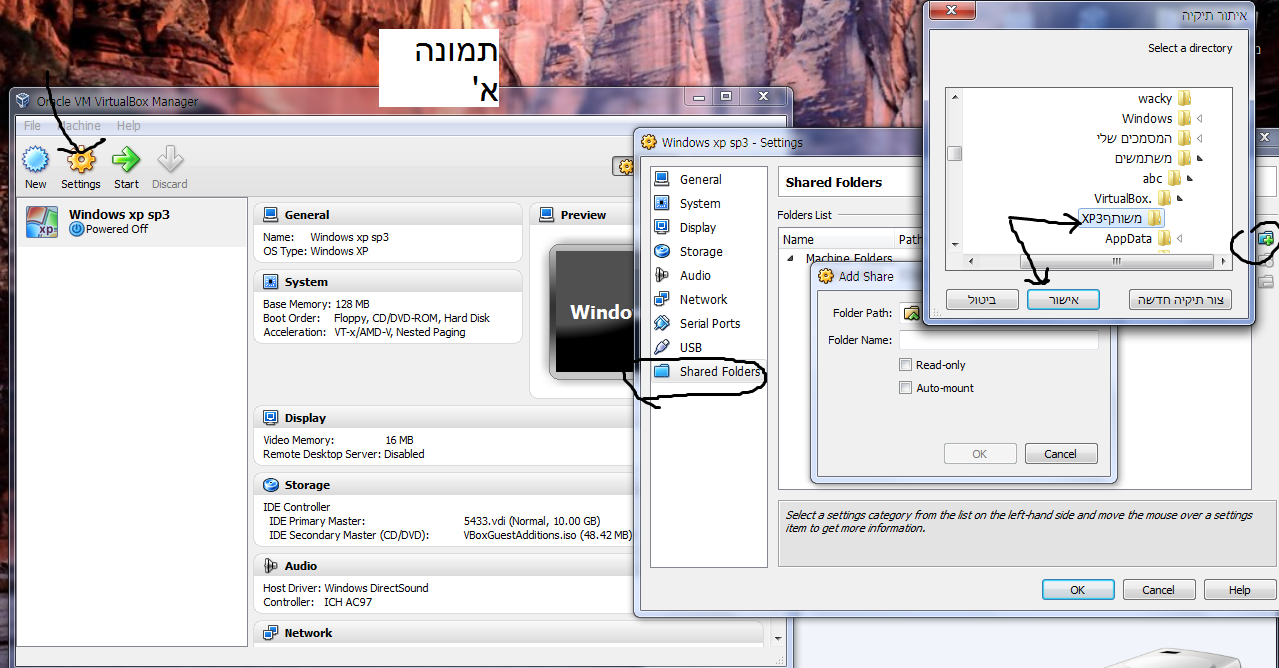The image size is (1279, 668).
Task: Click the 'Base Memory: 128 MB' text
Action: [x=316, y=304]
